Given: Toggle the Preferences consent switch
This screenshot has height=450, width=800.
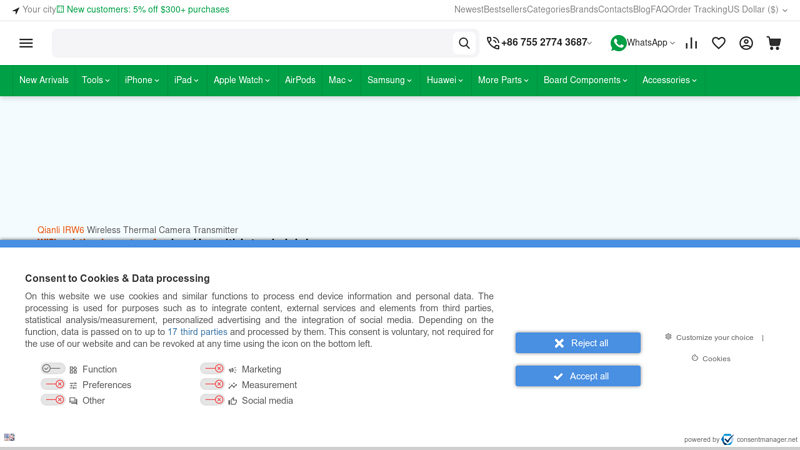Looking at the screenshot, I should 53,384.
